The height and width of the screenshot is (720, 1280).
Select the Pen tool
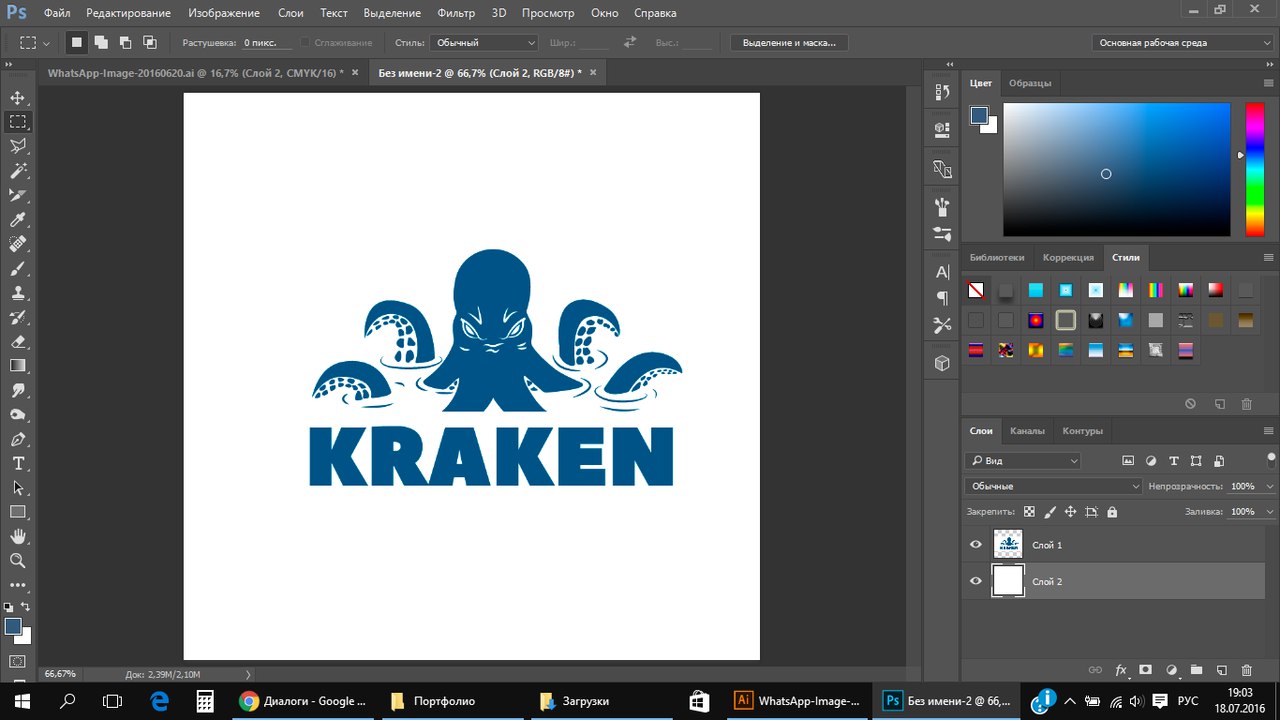point(18,440)
